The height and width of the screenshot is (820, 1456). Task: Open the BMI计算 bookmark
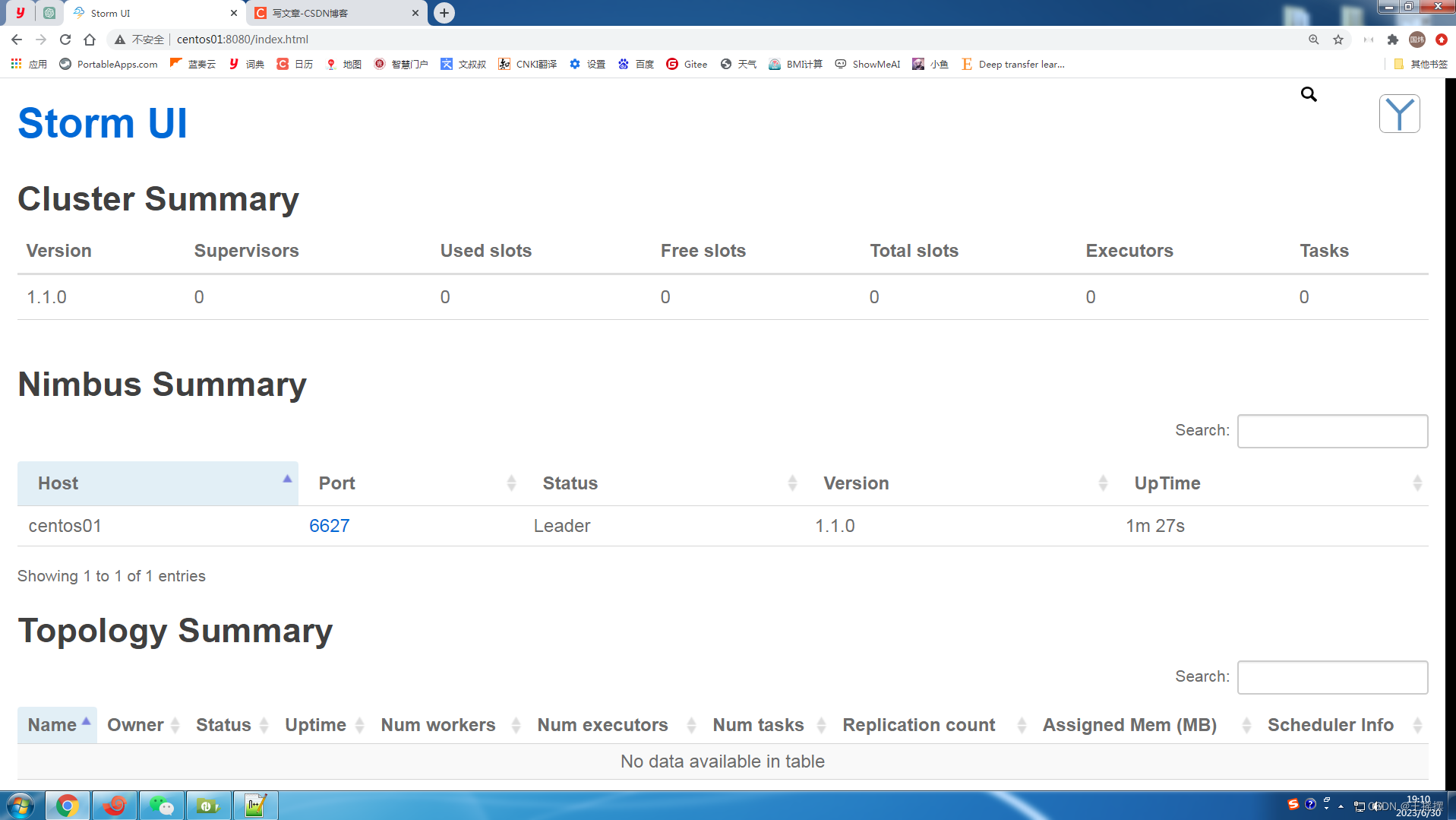point(794,64)
